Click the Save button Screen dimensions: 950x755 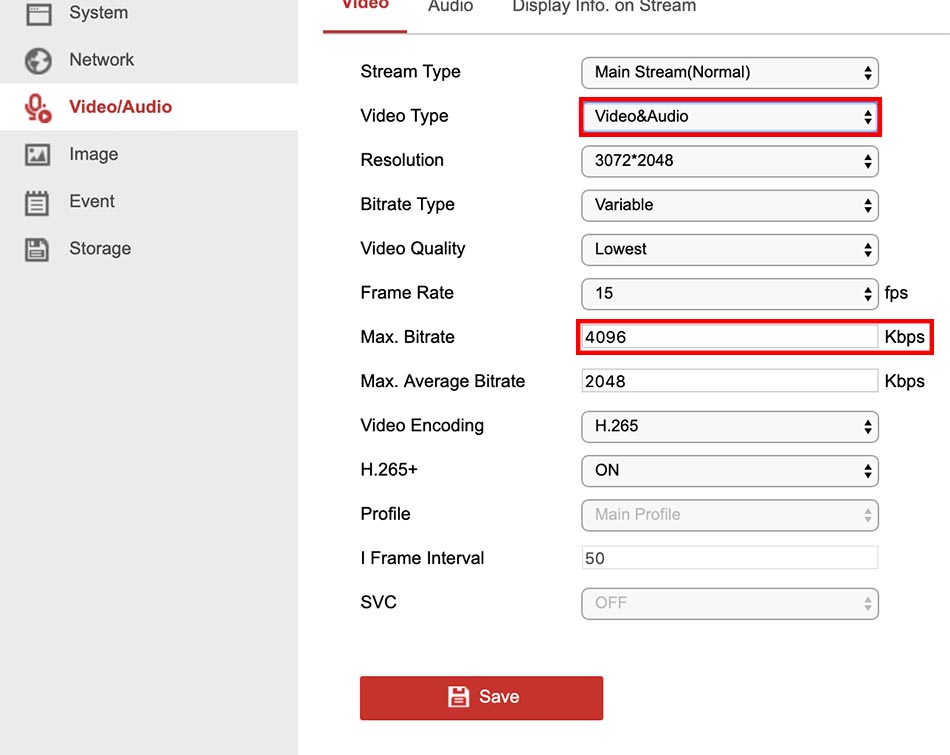click(481, 698)
